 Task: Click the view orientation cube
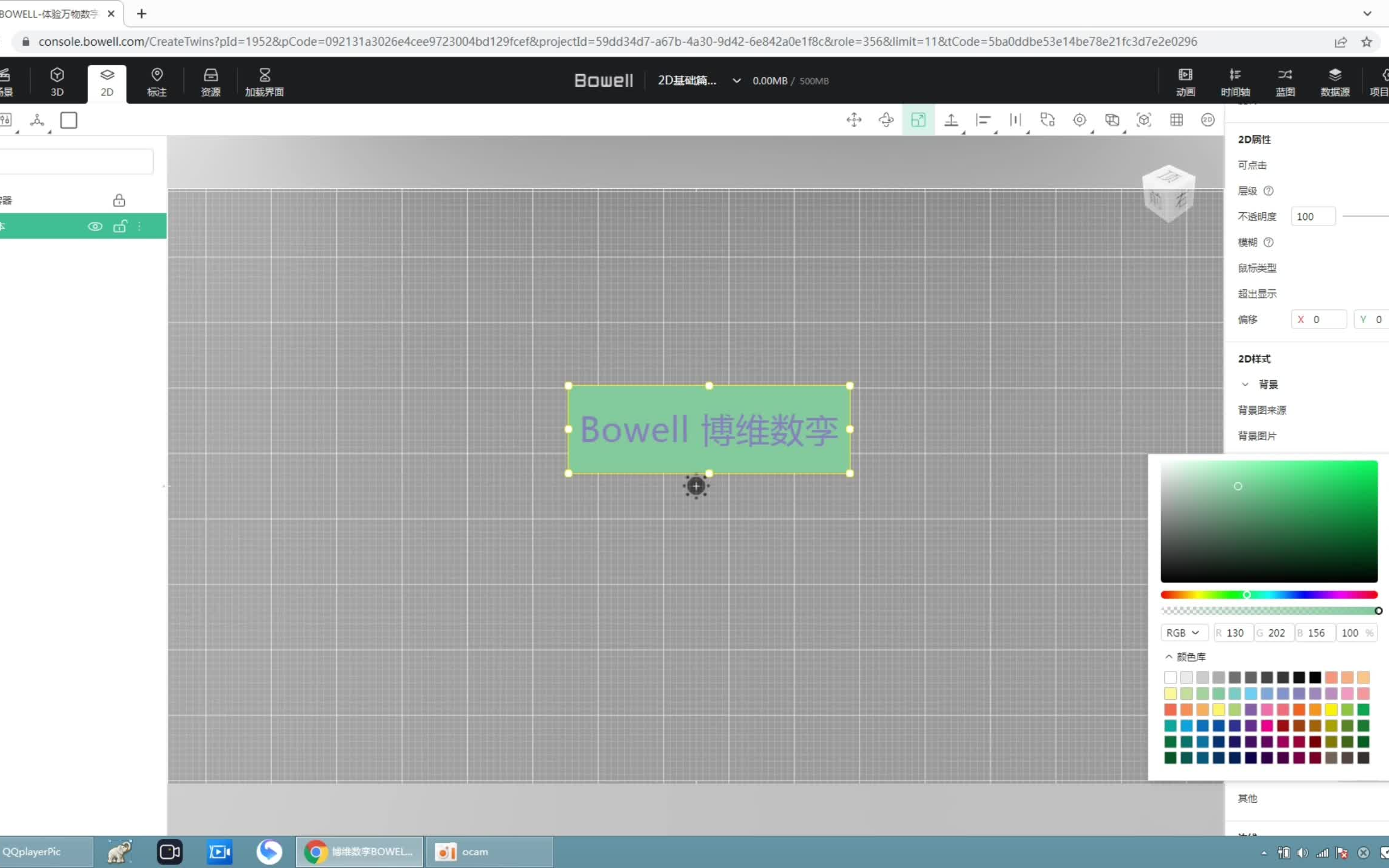pyautogui.click(x=1168, y=194)
